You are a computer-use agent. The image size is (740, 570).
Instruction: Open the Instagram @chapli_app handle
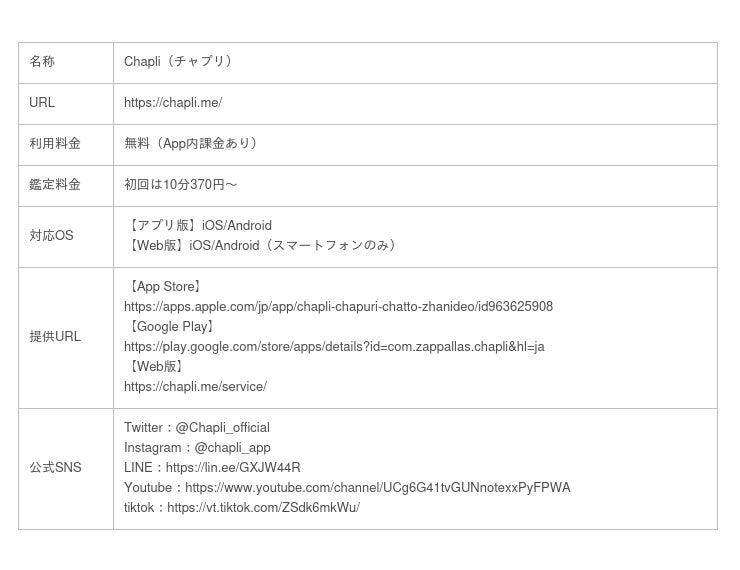pyautogui.click(x=232, y=448)
